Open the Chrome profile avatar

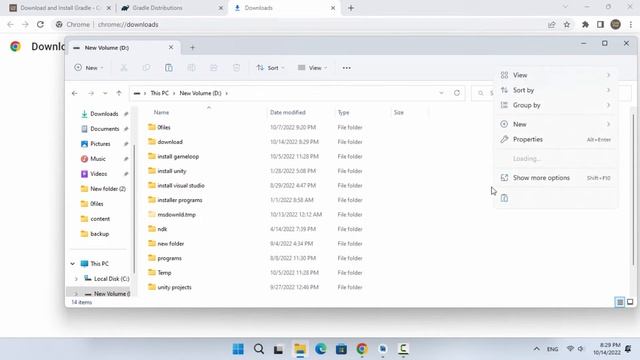[x=616, y=24]
